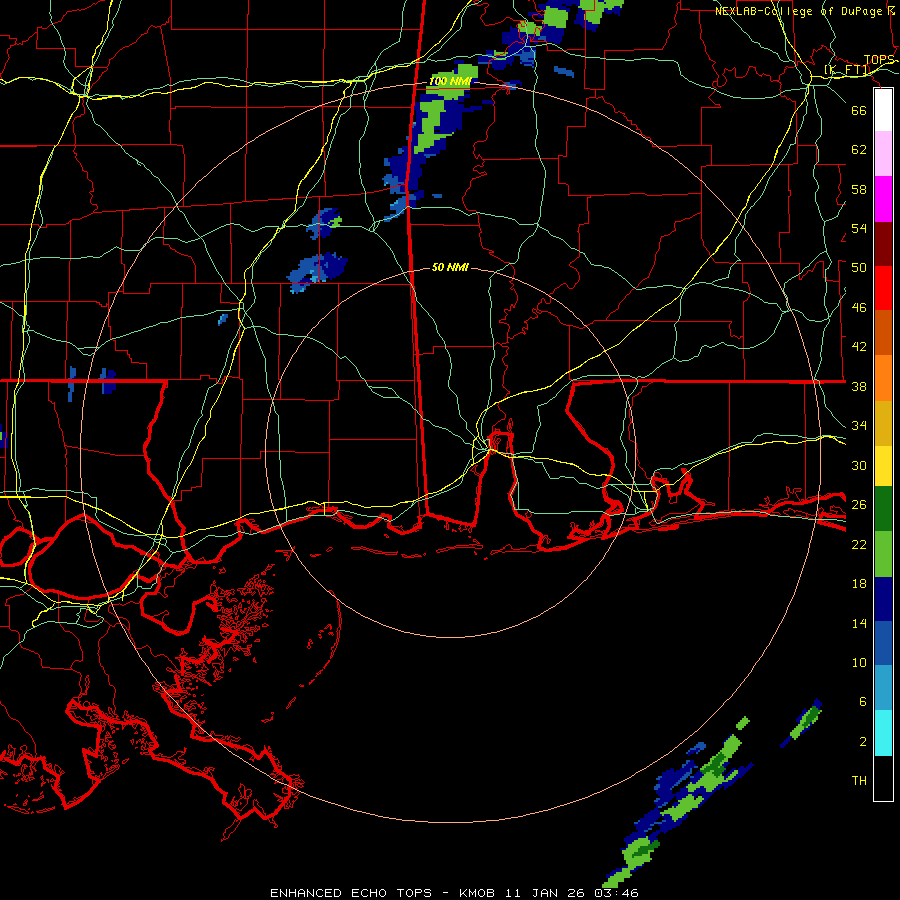
Task: Click the '66' legend value
Action: 859,110
